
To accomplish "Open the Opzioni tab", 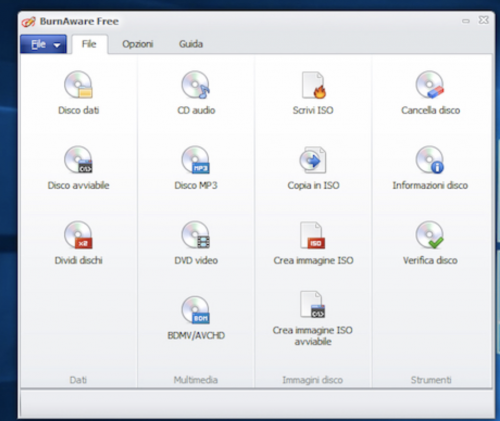I will (x=138, y=44).
